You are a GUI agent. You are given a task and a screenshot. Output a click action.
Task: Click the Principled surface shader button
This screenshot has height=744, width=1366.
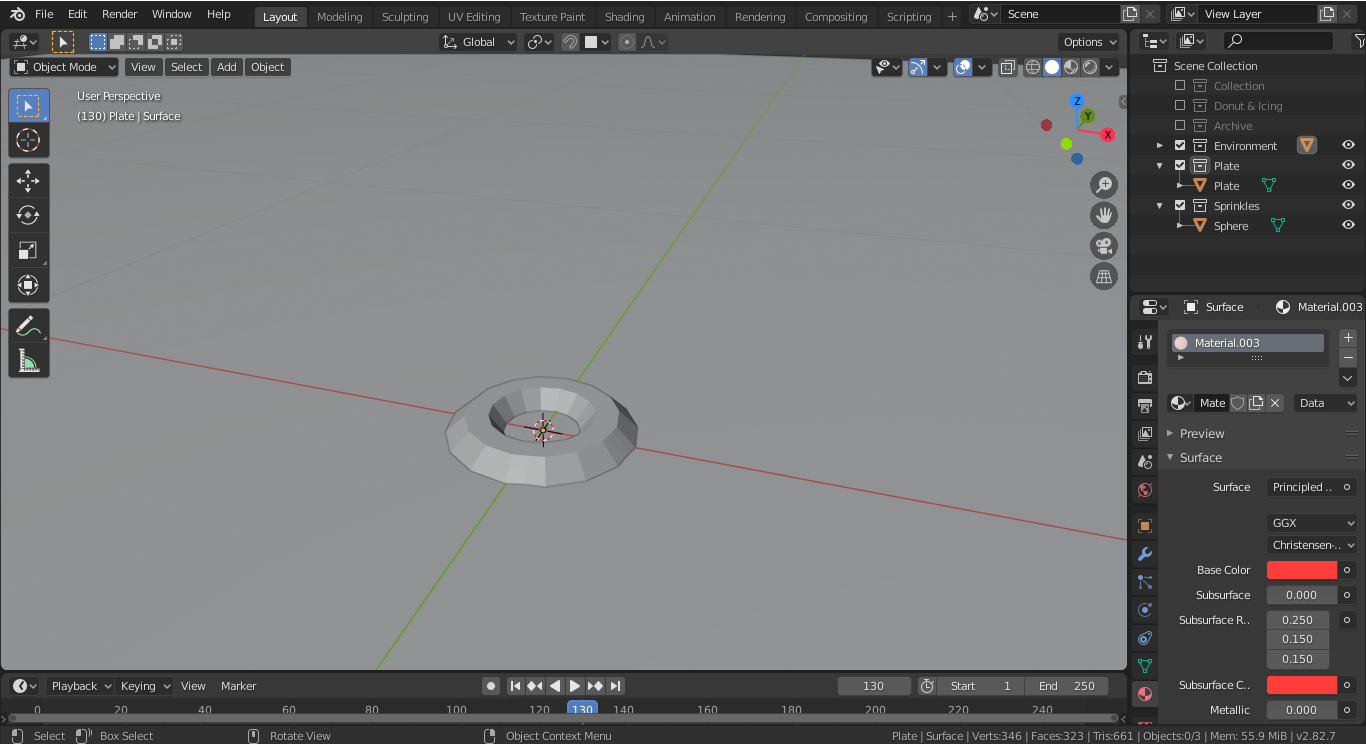[x=1302, y=487]
